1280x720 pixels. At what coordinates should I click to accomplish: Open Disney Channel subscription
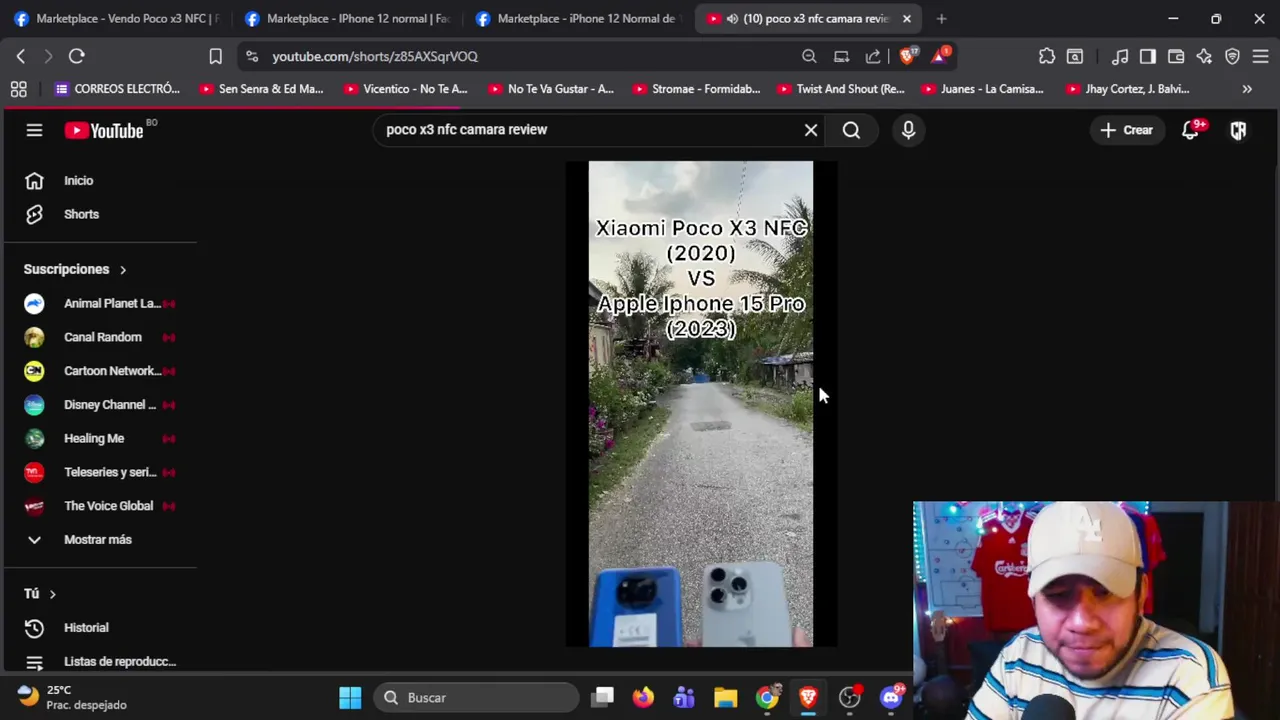[100, 405]
